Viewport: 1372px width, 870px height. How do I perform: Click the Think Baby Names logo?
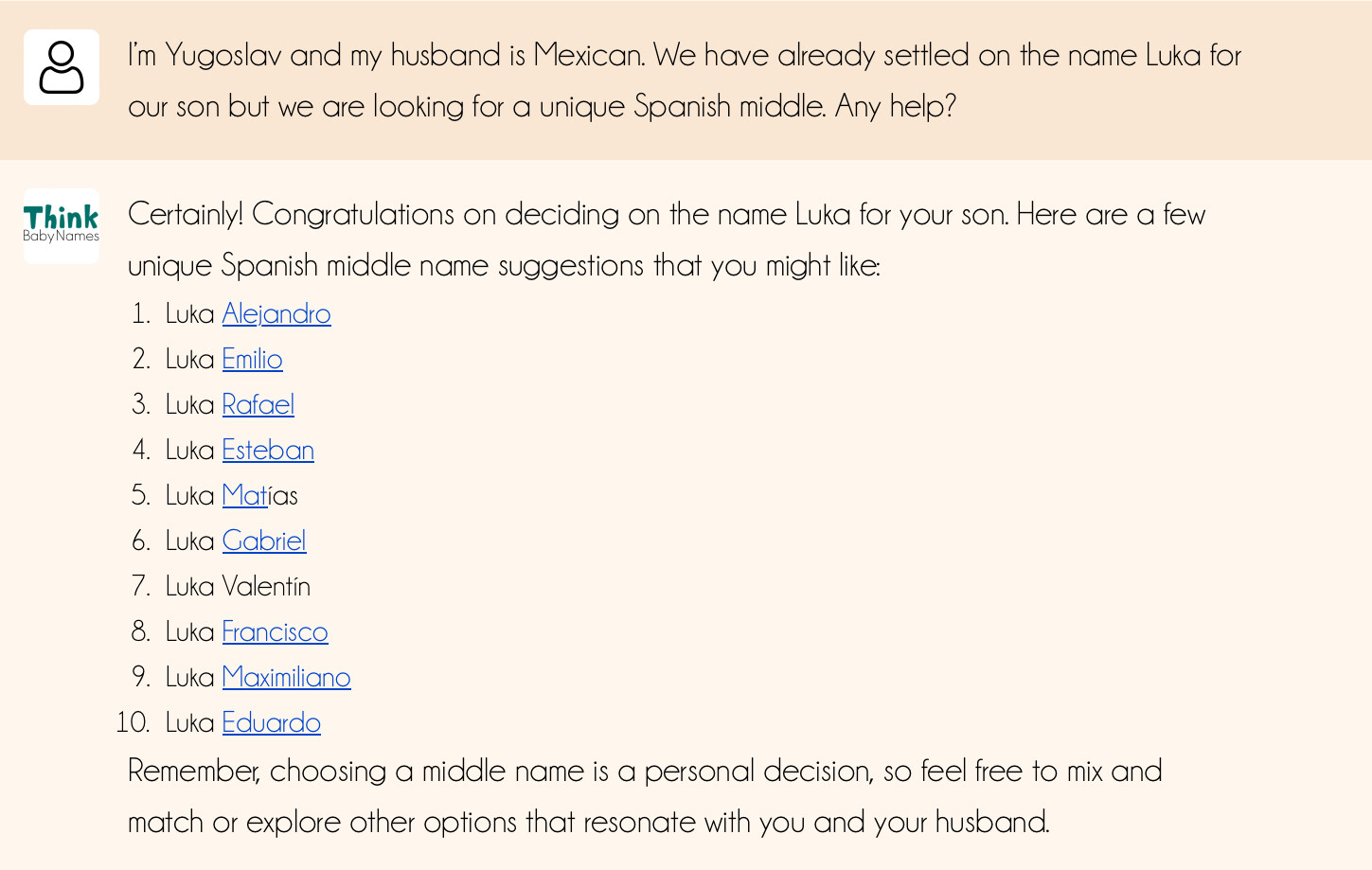click(x=62, y=225)
